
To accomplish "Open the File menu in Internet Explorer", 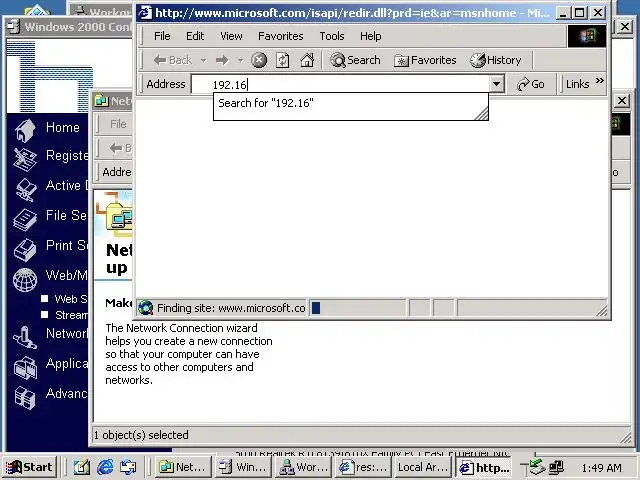I will coord(162,36).
